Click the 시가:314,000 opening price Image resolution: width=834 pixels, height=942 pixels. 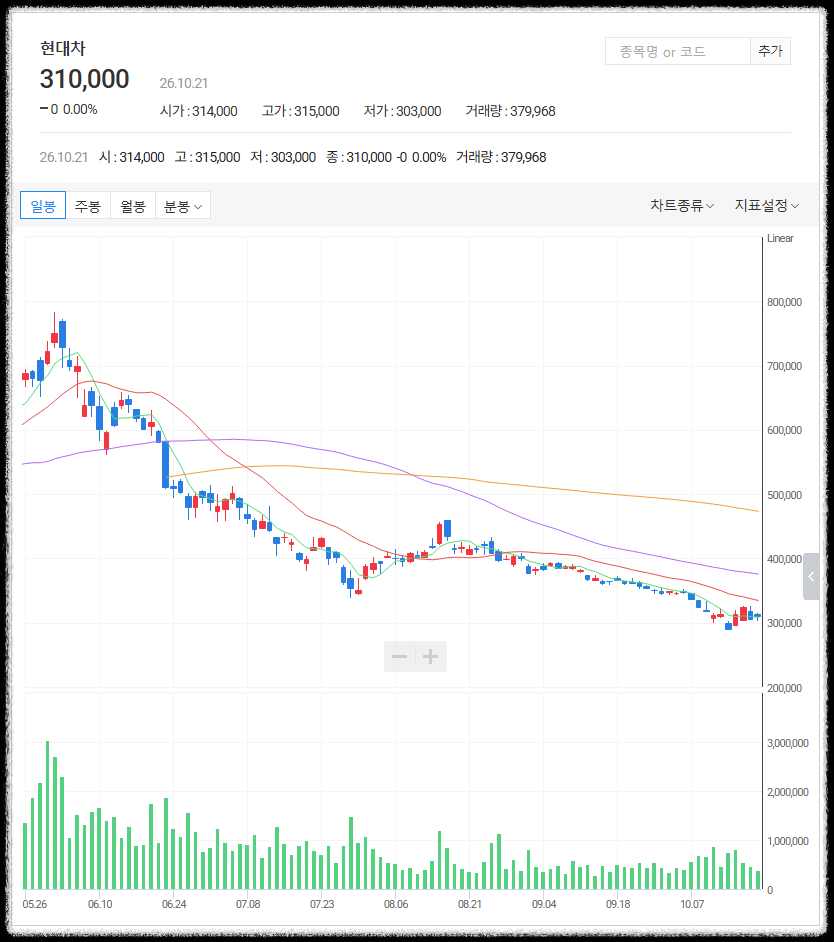pyautogui.click(x=198, y=111)
